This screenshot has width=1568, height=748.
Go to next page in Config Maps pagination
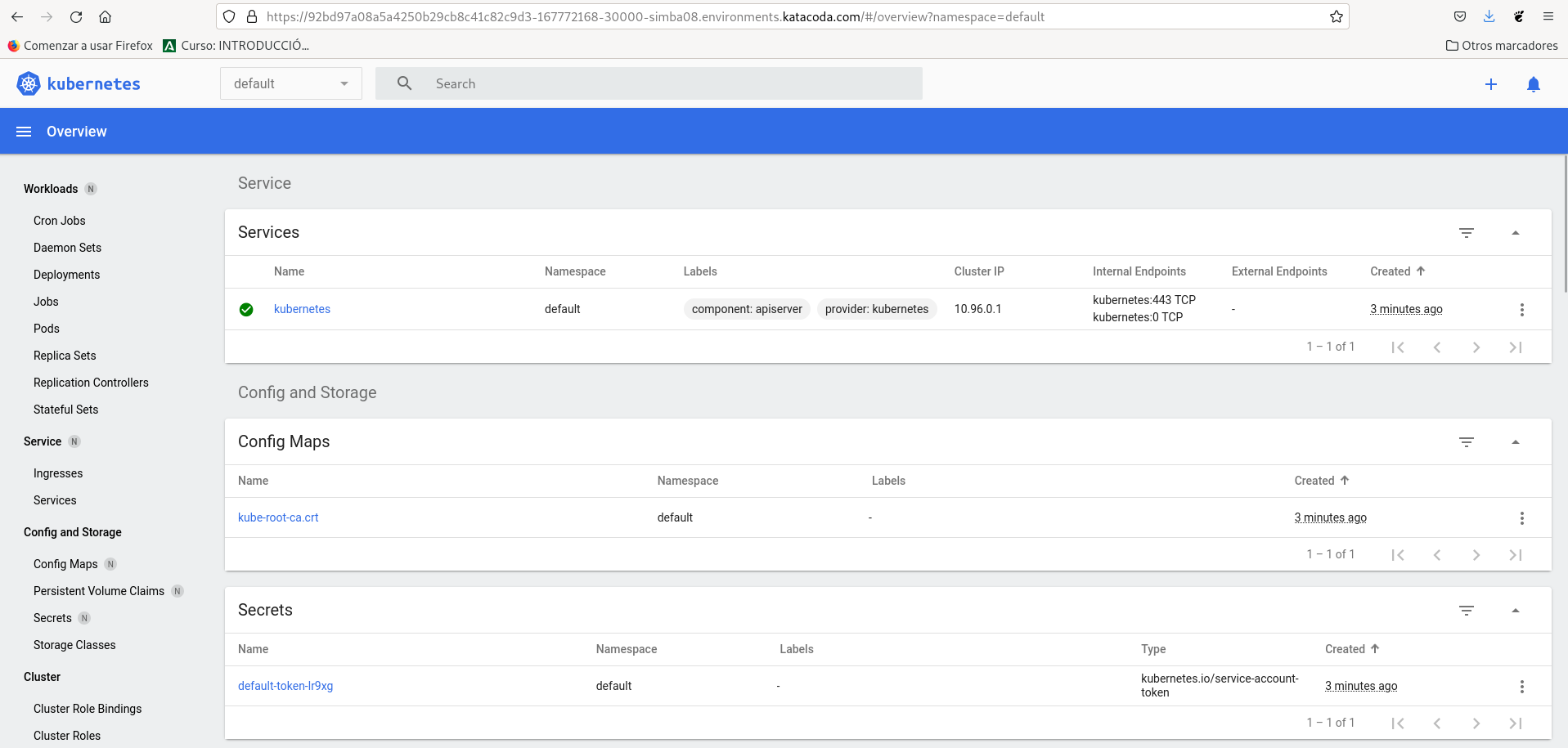click(1476, 555)
